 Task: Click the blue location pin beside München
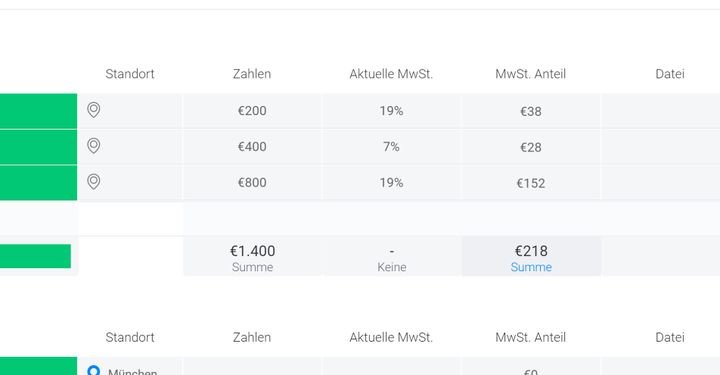94,370
